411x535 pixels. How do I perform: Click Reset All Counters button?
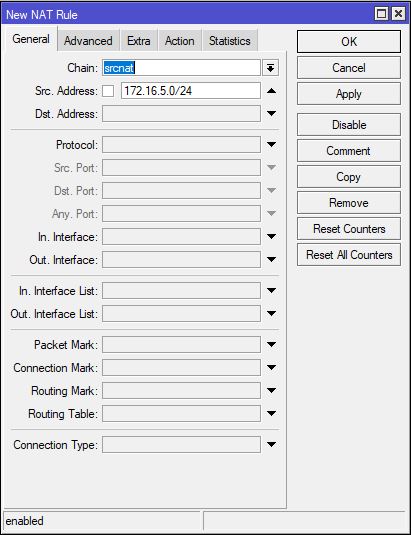(349, 255)
